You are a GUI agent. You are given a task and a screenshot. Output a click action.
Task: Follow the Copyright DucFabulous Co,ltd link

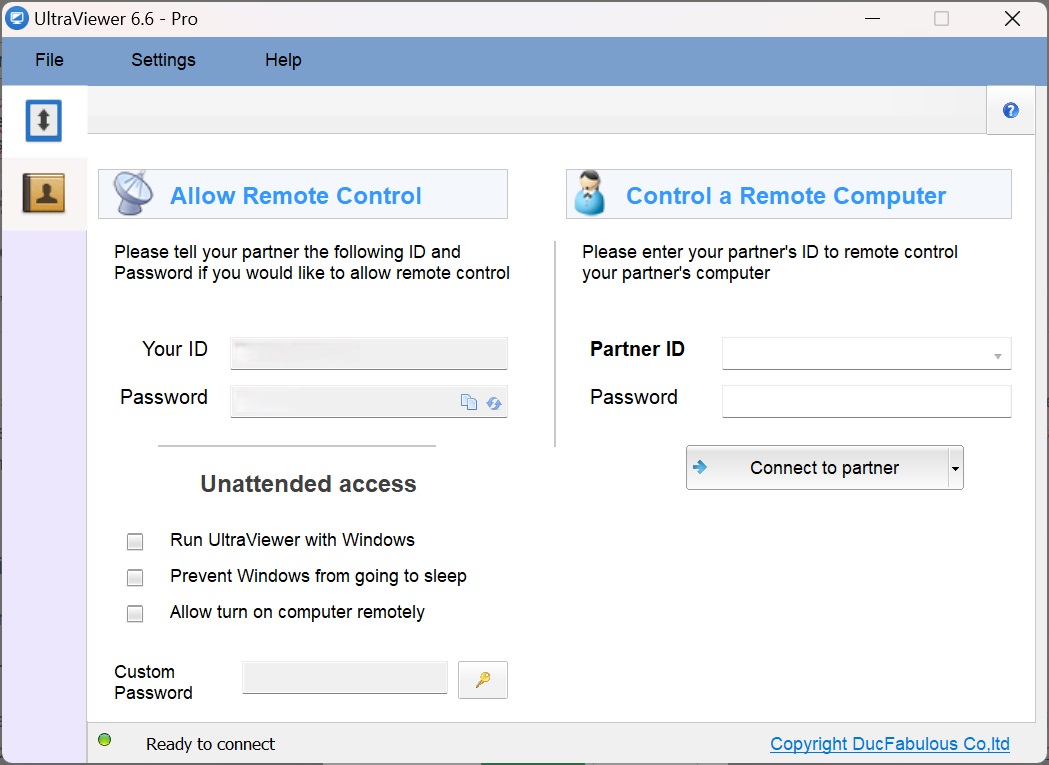point(888,744)
